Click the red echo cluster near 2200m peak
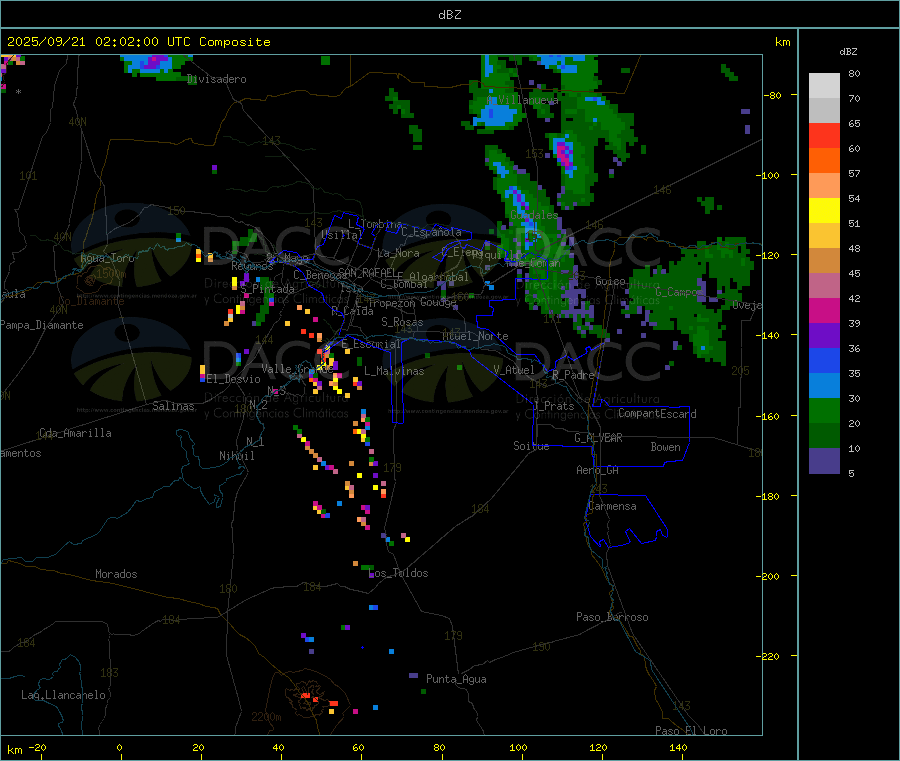This screenshot has width=900, height=761. pyautogui.click(x=319, y=700)
